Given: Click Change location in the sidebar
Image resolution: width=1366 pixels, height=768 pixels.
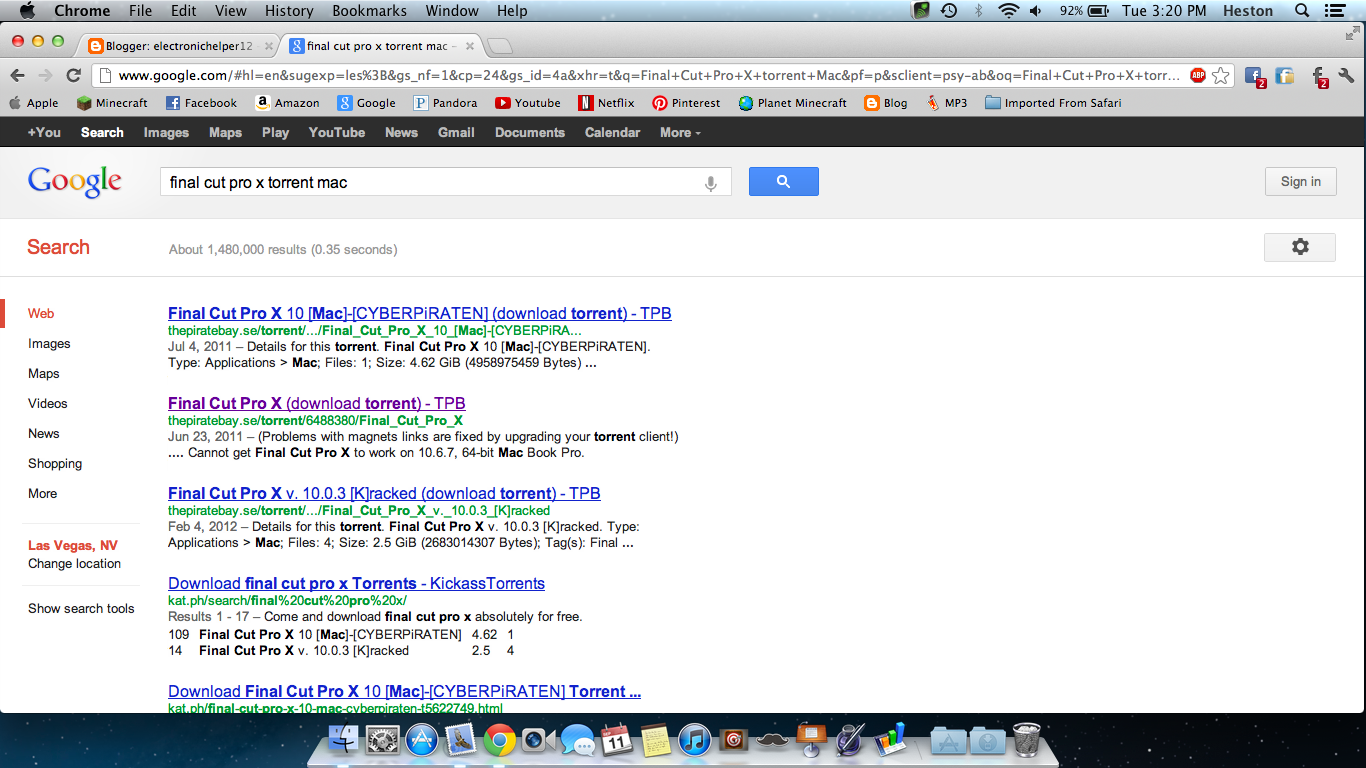Looking at the screenshot, I should [x=74, y=563].
